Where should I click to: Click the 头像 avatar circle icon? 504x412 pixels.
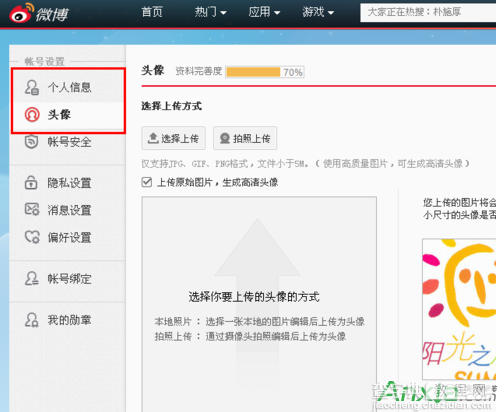[x=32, y=114]
